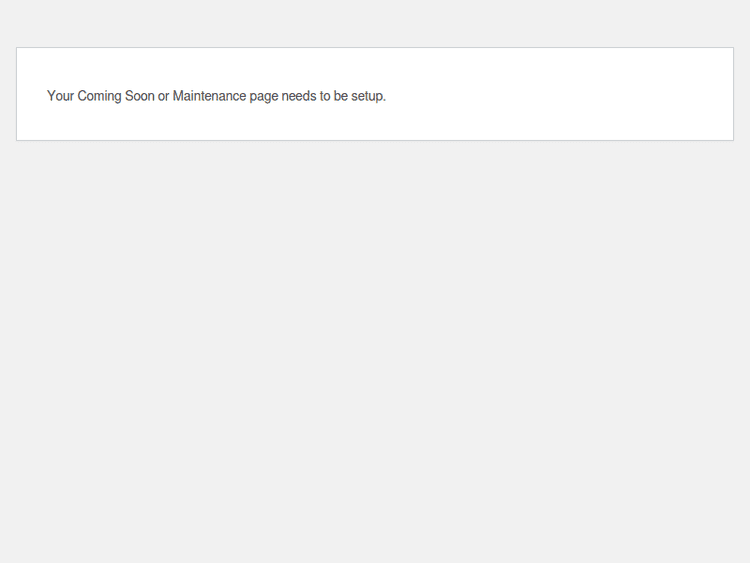Click the word "or" in the message
This screenshot has width=750, height=563.
164,96
